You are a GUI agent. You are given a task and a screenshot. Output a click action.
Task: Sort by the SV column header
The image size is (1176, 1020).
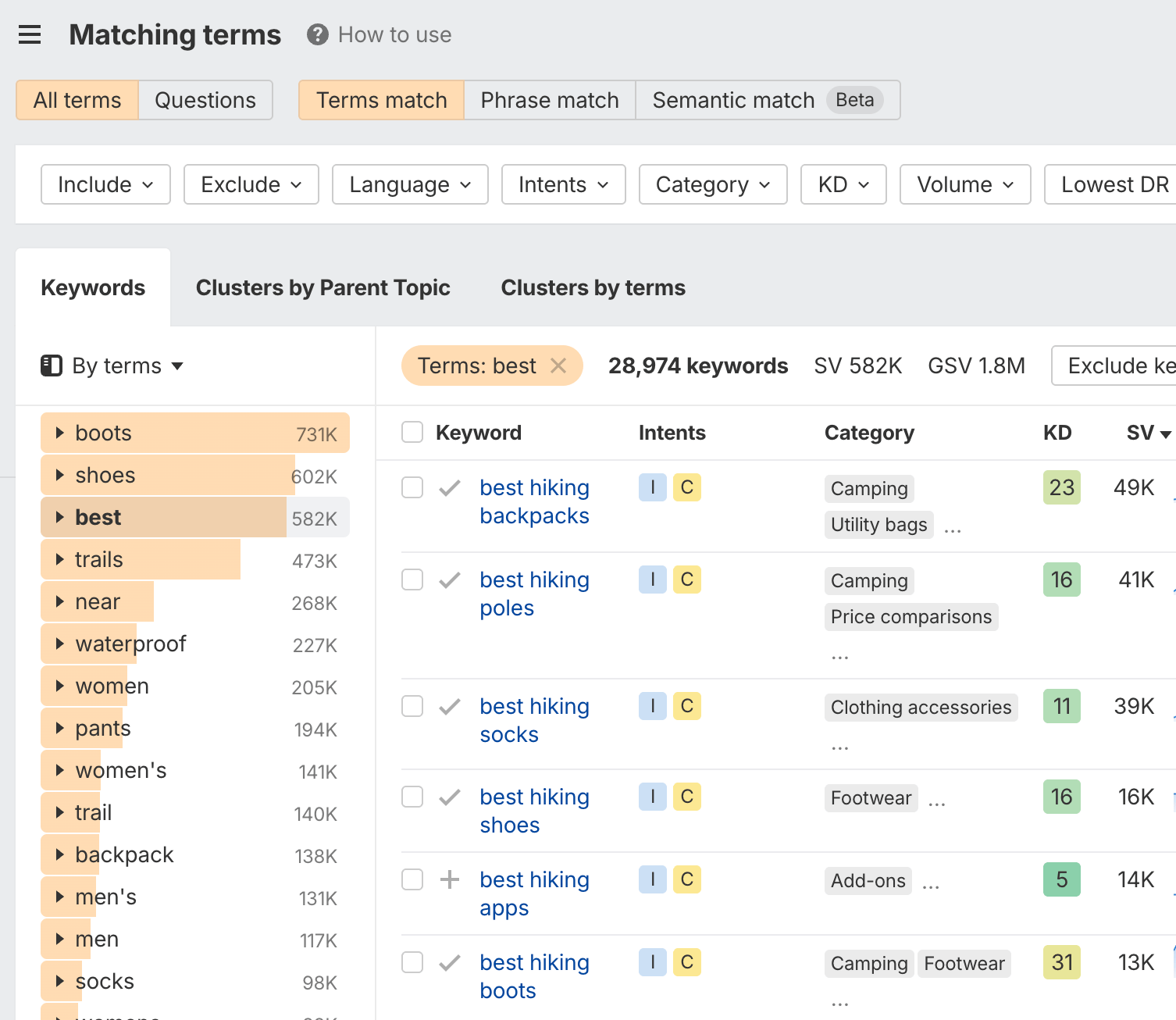[1149, 433]
